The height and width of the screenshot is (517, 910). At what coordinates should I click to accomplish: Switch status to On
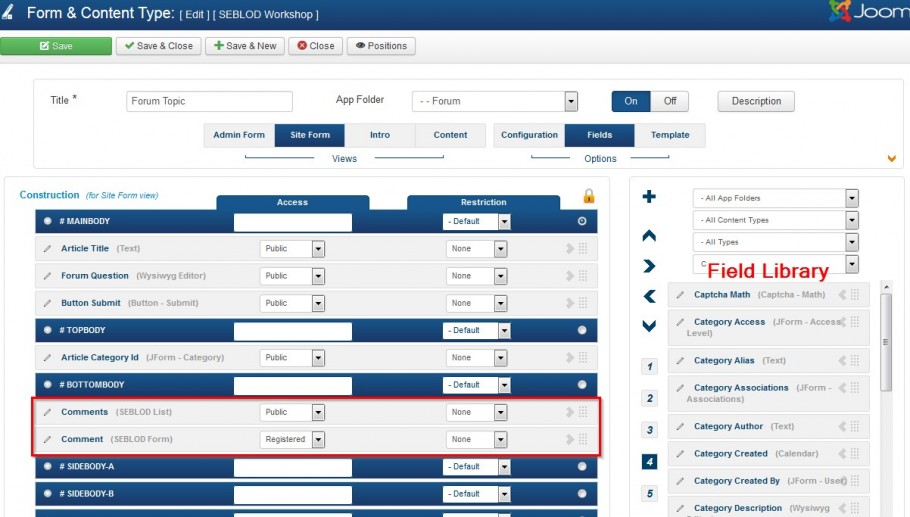pos(631,101)
